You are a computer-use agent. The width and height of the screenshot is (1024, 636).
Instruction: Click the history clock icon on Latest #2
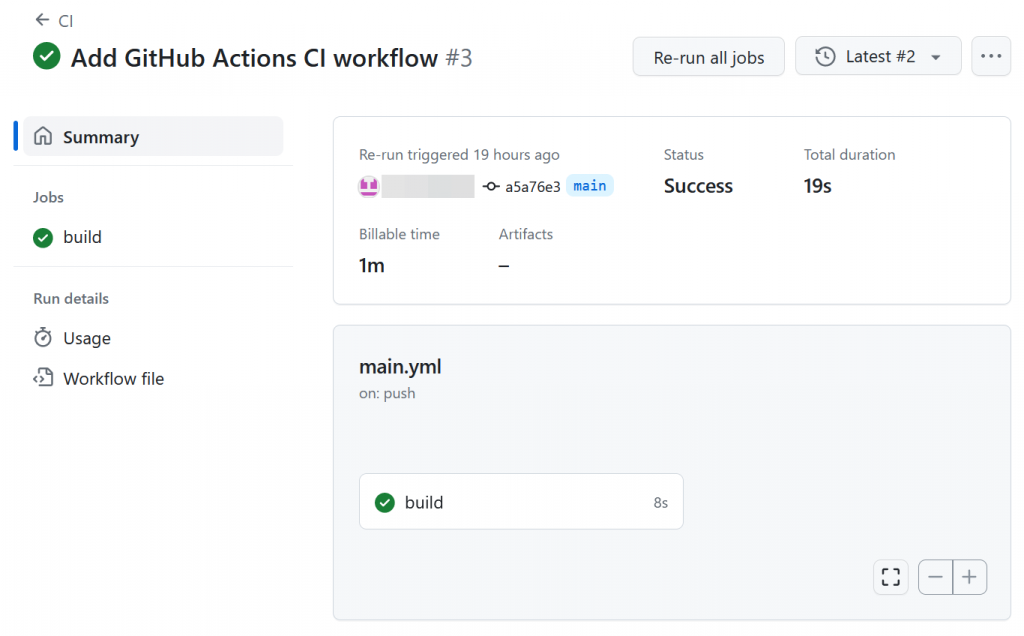coord(825,57)
